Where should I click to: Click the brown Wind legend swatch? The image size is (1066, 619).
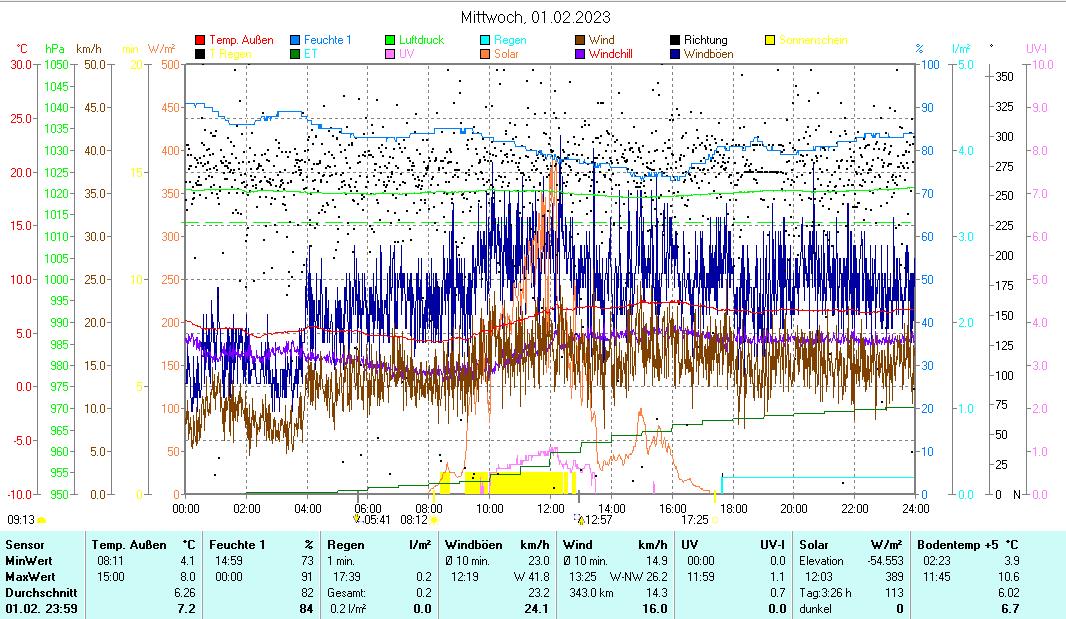tap(580, 40)
